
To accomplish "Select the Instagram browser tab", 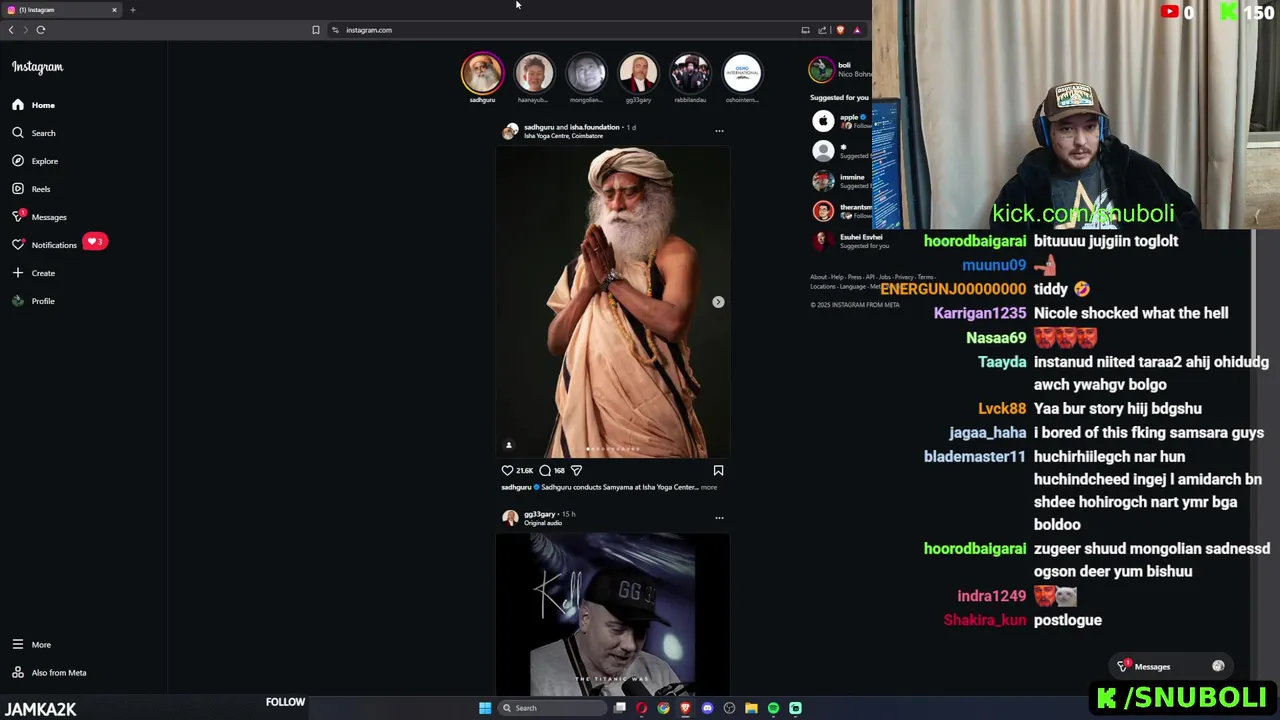I will (62, 10).
